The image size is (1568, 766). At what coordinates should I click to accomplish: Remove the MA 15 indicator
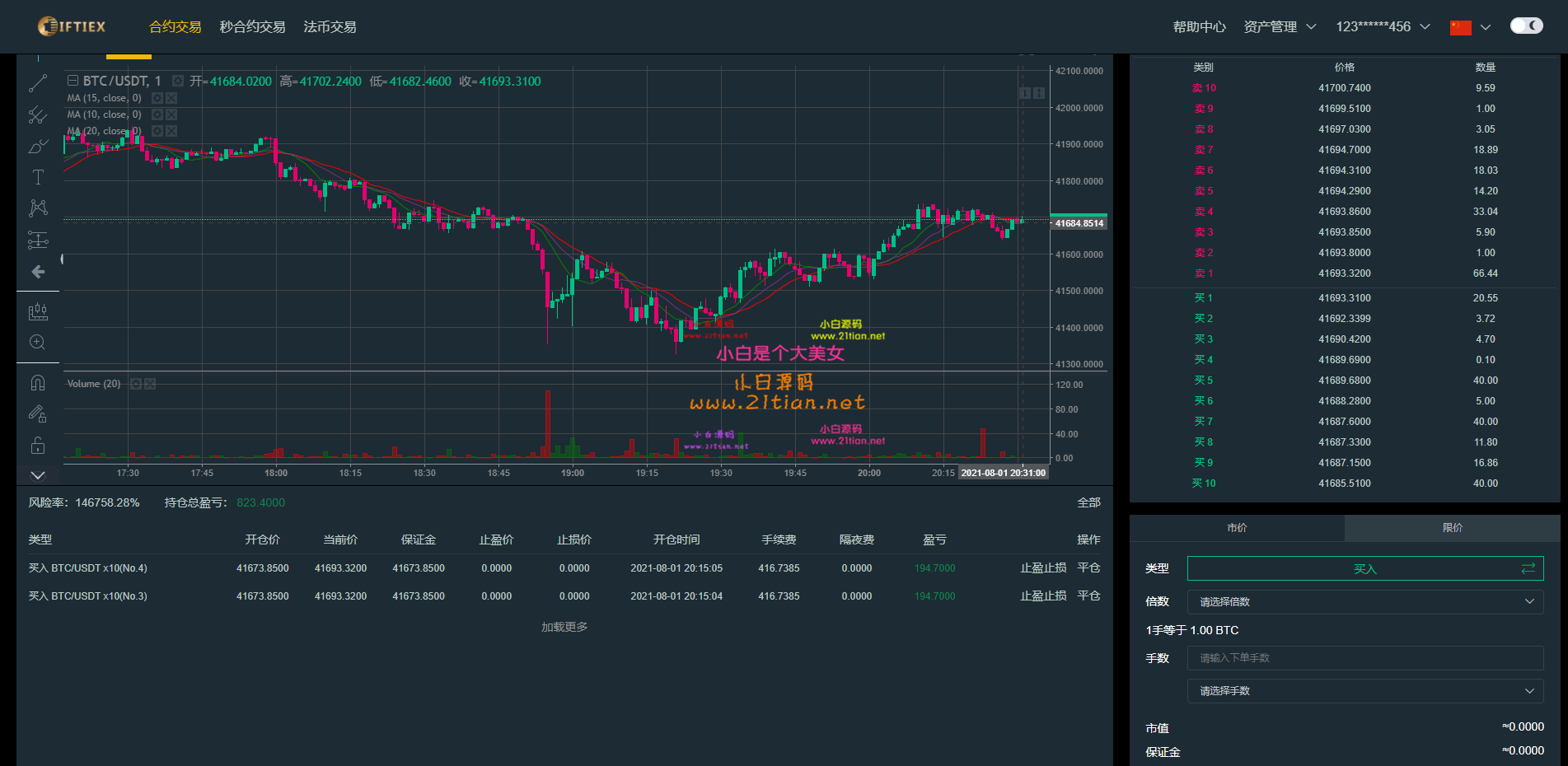pyautogui.click(x=171, y=98)
